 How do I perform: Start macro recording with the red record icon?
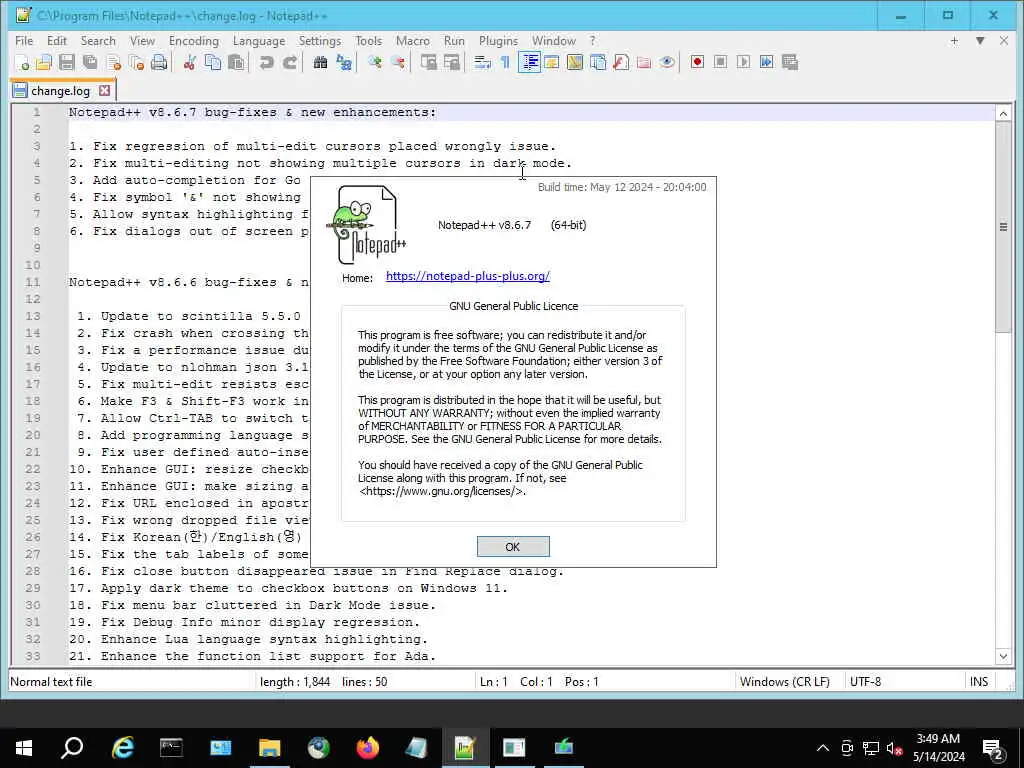[x=697, y=62]
